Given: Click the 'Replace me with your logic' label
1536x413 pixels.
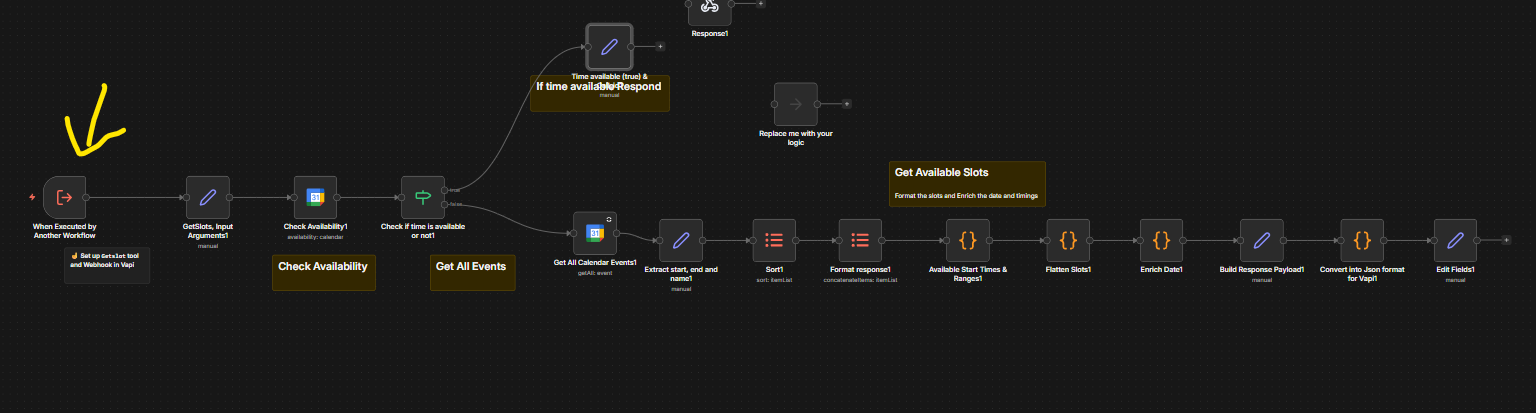Looking at the screenshot, I should tap(796, 138).
